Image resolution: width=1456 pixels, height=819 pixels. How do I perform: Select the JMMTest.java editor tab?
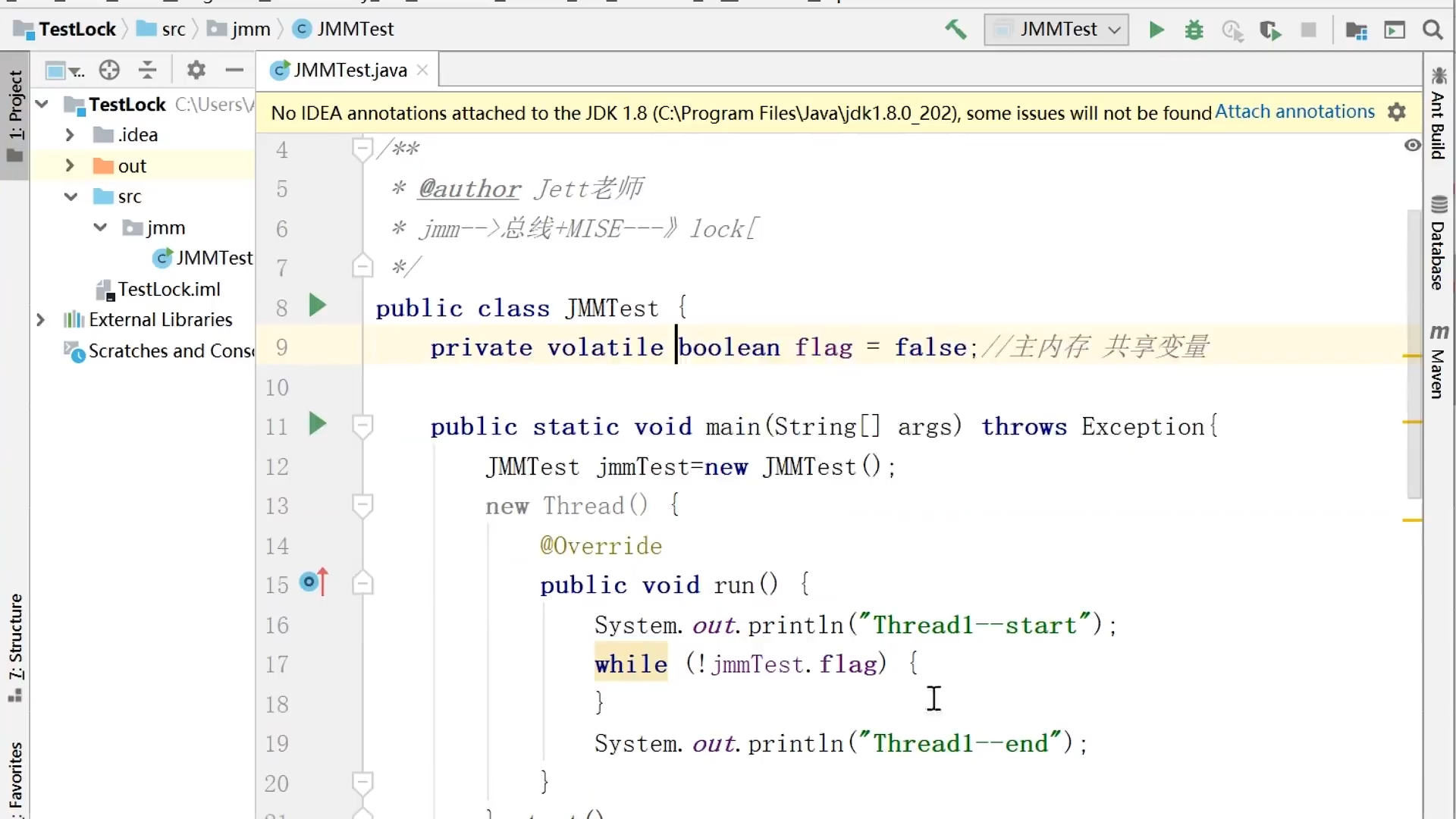pos(349,71)
